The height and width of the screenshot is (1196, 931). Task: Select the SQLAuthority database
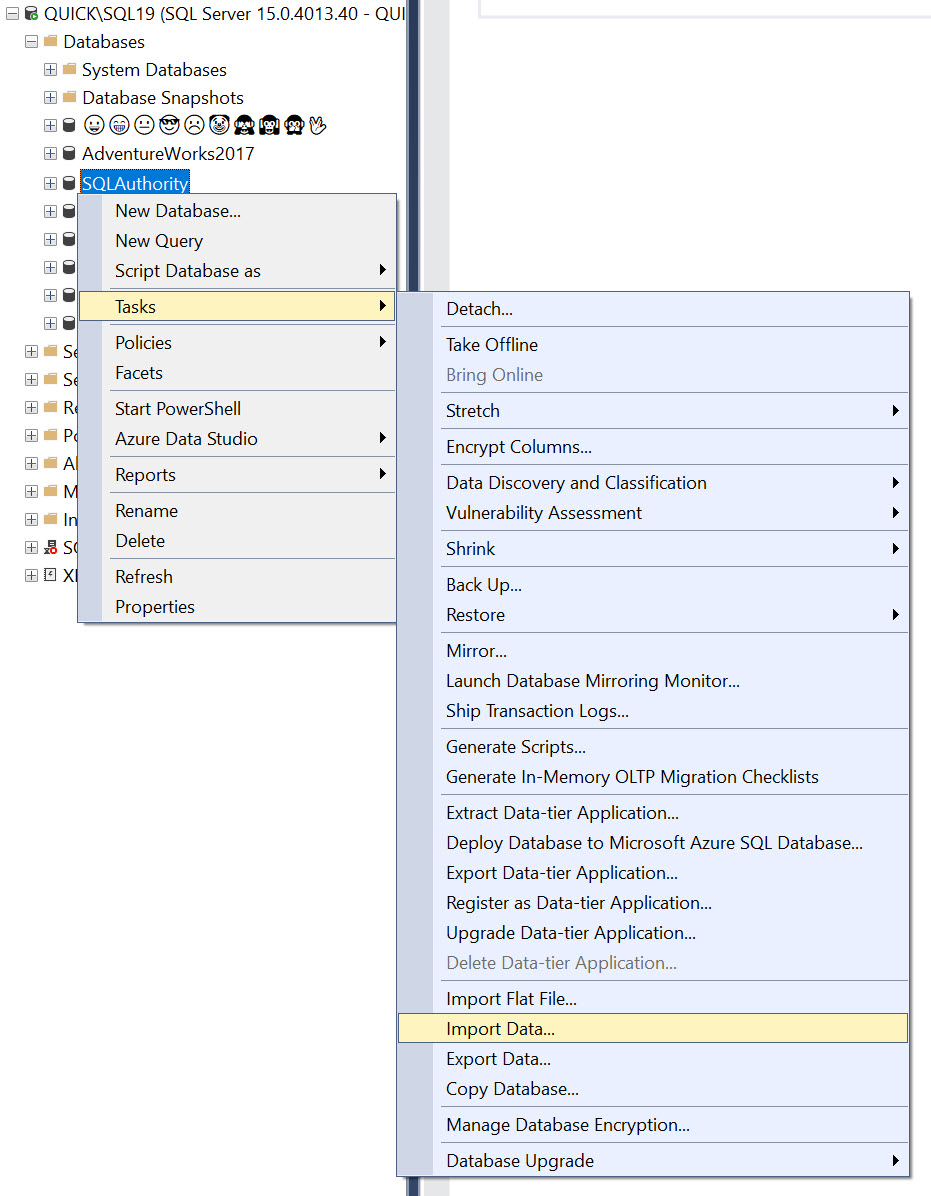[135, 183]
